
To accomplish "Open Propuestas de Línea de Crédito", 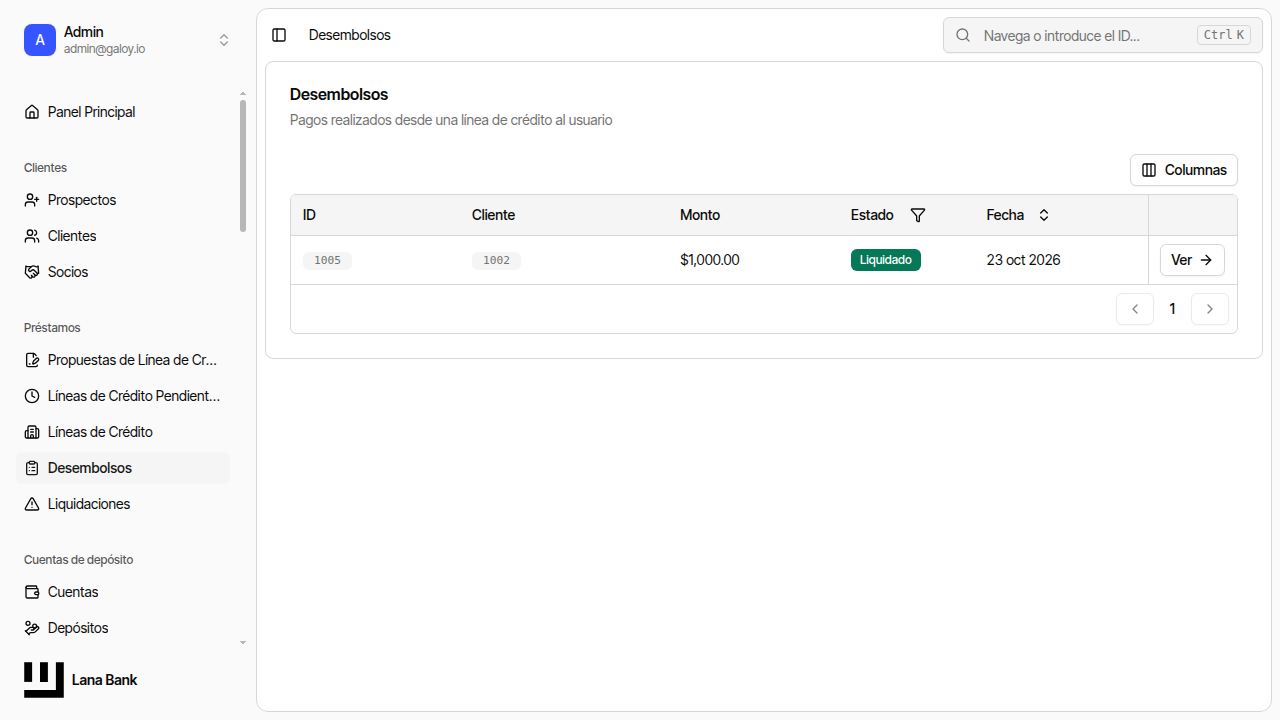I will [123, 360].
